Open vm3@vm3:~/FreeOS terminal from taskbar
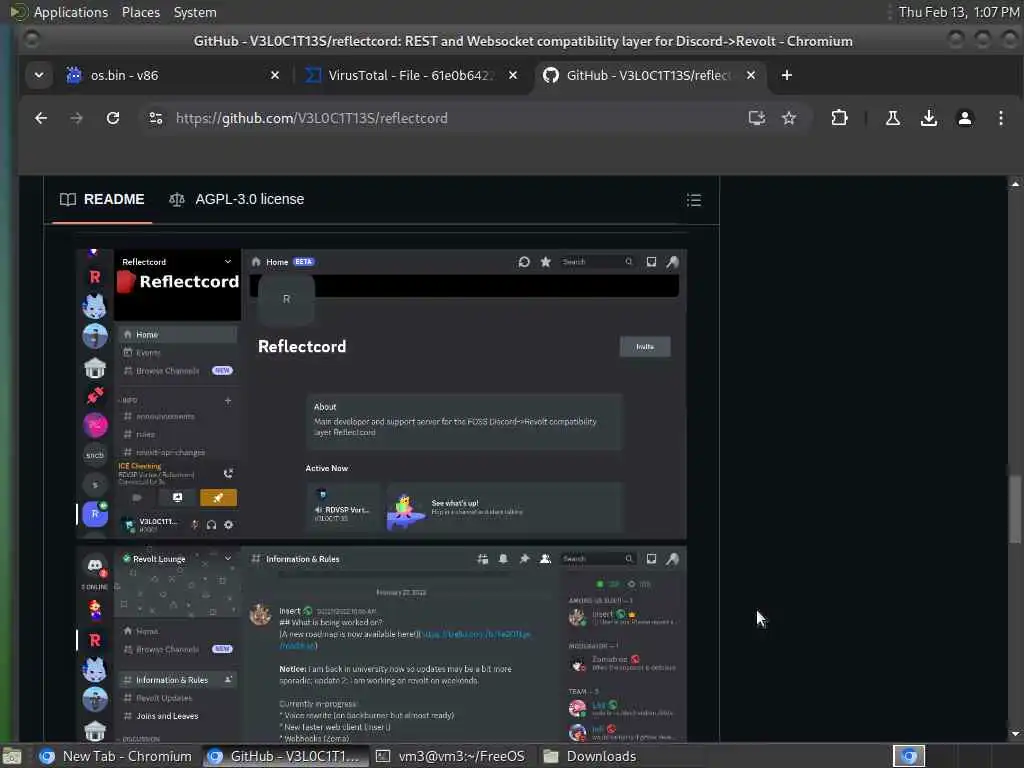1024x768 pixels. pyautogui.click(x=452, y=756)
